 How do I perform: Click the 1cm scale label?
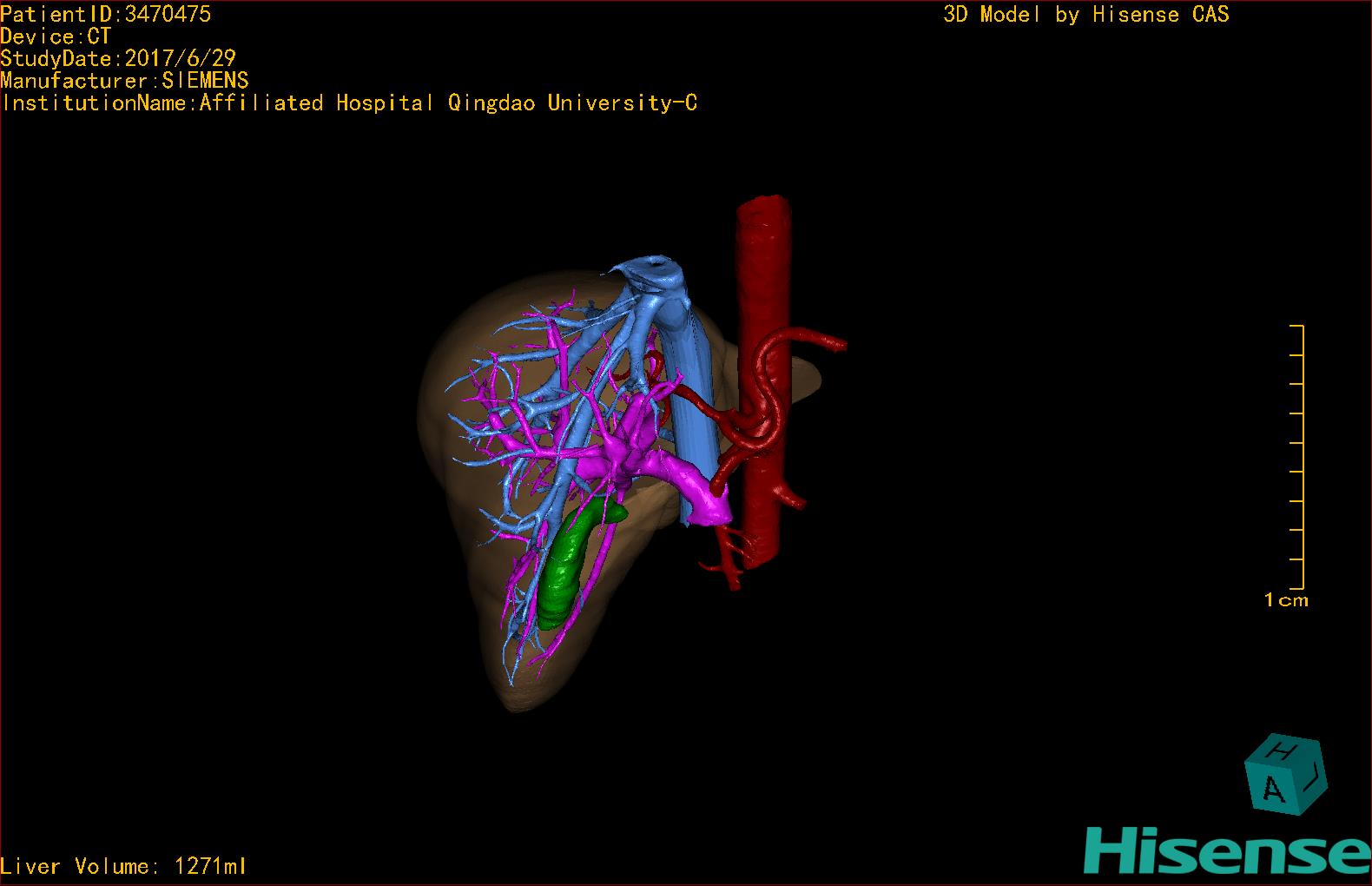coord(1285,600)
